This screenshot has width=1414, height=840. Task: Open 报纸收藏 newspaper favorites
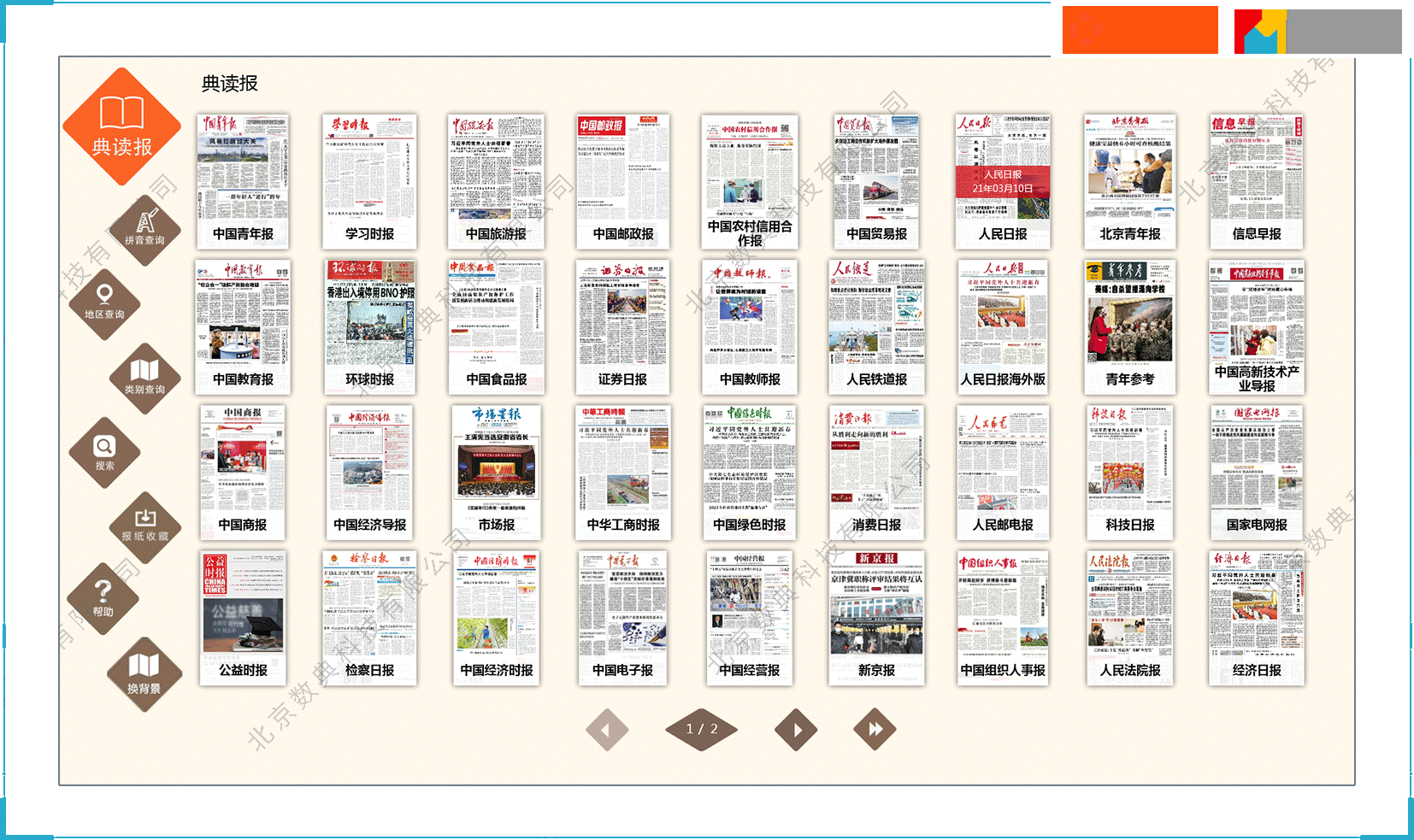(x=144, y=526)
